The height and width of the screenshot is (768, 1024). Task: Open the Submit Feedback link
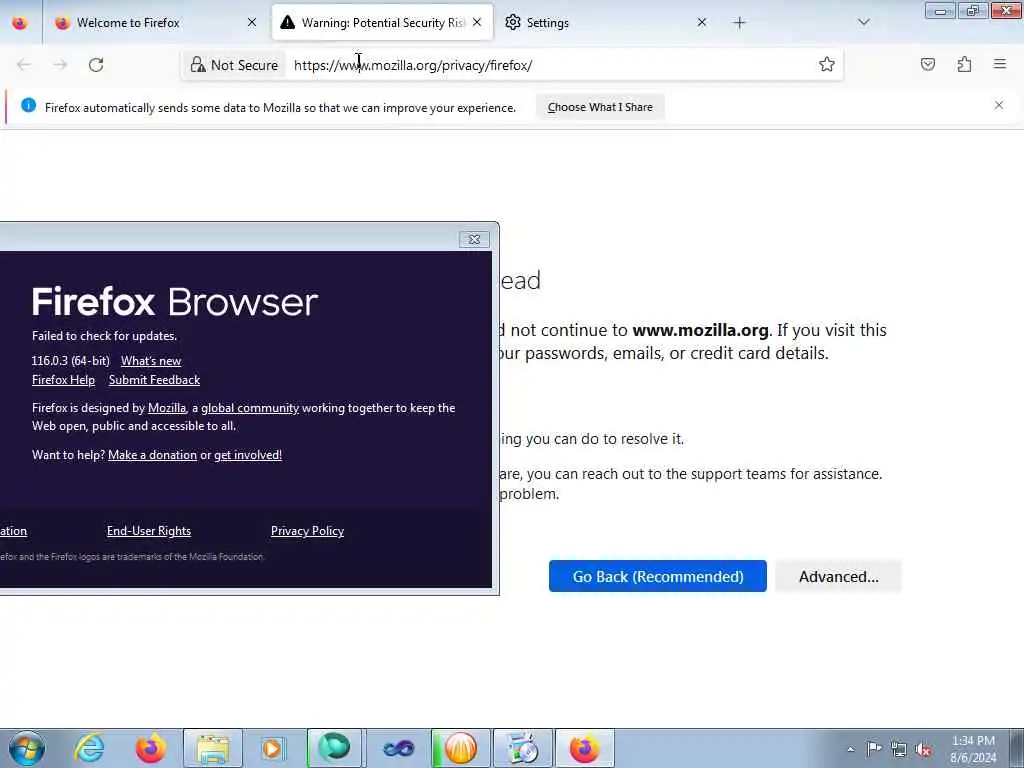[154, 380]
